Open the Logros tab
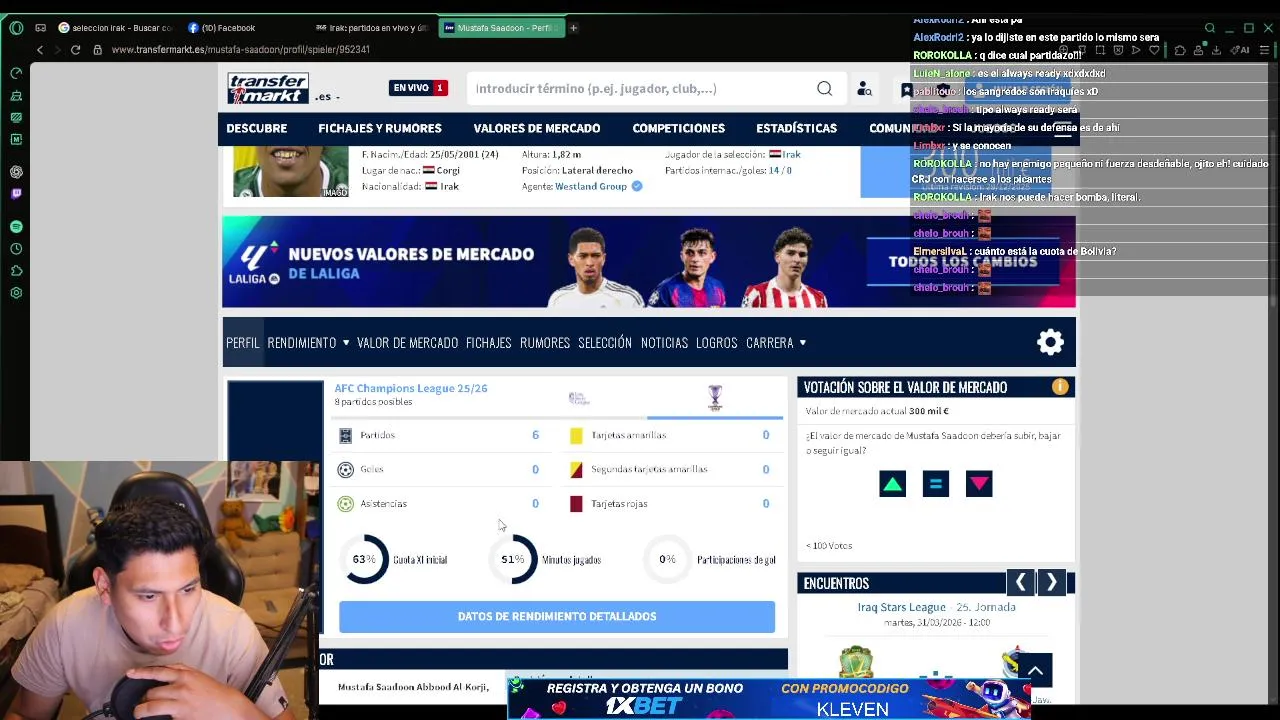 (716, 343)
